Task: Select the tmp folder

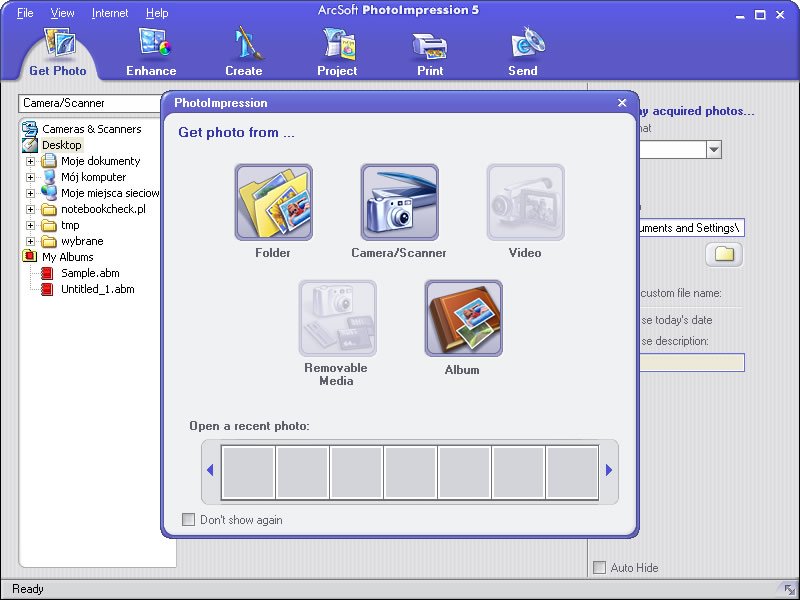Action: pos(70,225)
